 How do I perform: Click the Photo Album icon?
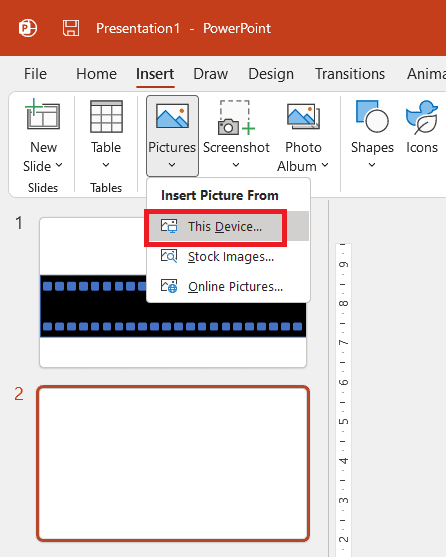[303, 116]
